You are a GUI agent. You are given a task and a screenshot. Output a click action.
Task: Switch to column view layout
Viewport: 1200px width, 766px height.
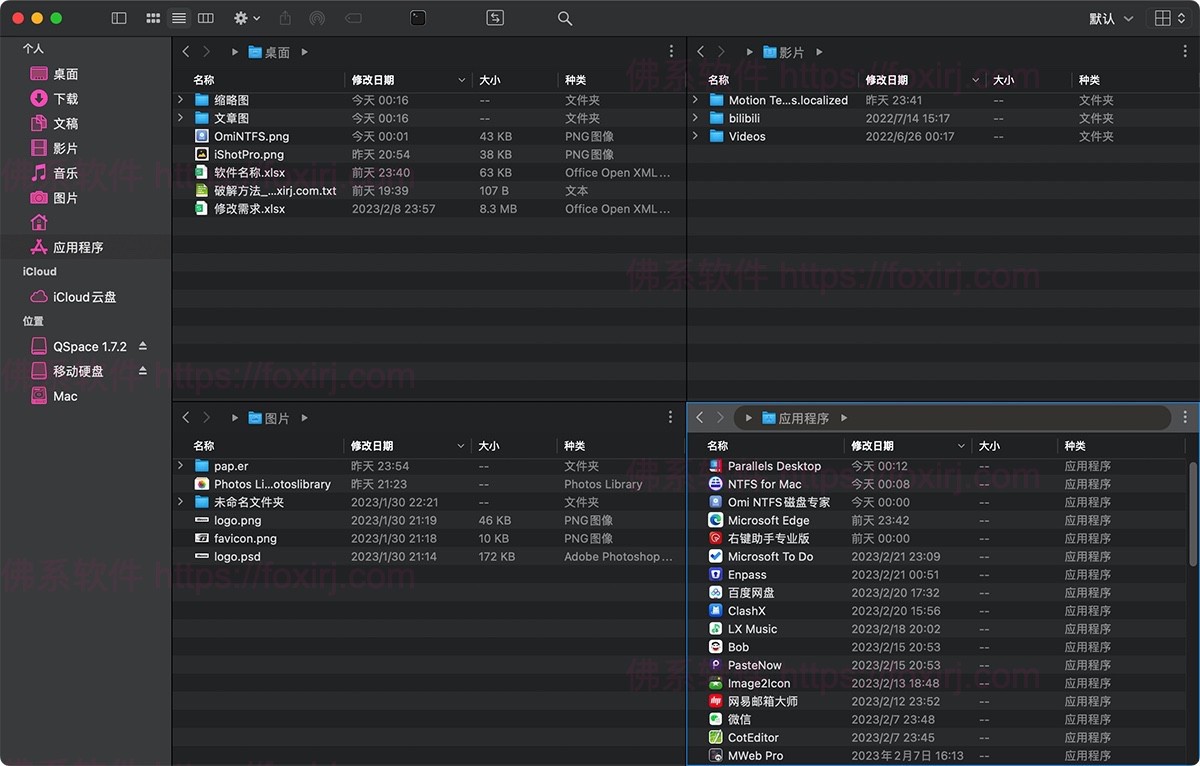[206, 18]
